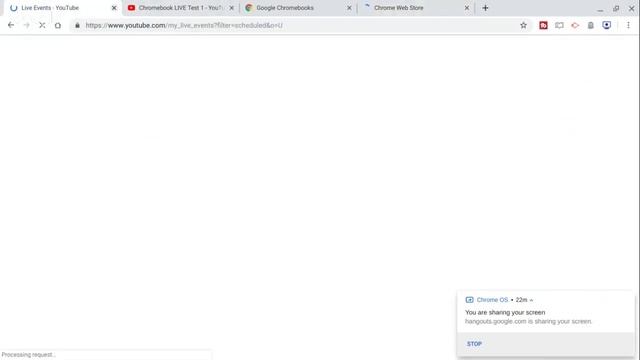Viewport: 640px width, 360px height.
Task: Restore the Chrome window size
Action: pyautogui.click(x=616, y=8)
